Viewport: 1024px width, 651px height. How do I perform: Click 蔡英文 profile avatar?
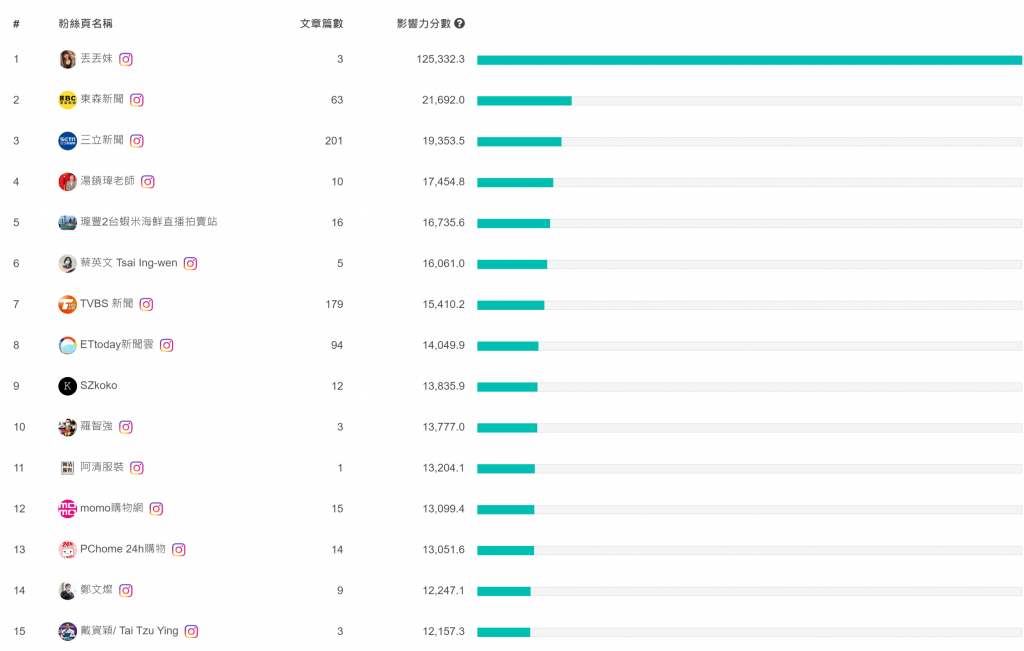point(67,264)
